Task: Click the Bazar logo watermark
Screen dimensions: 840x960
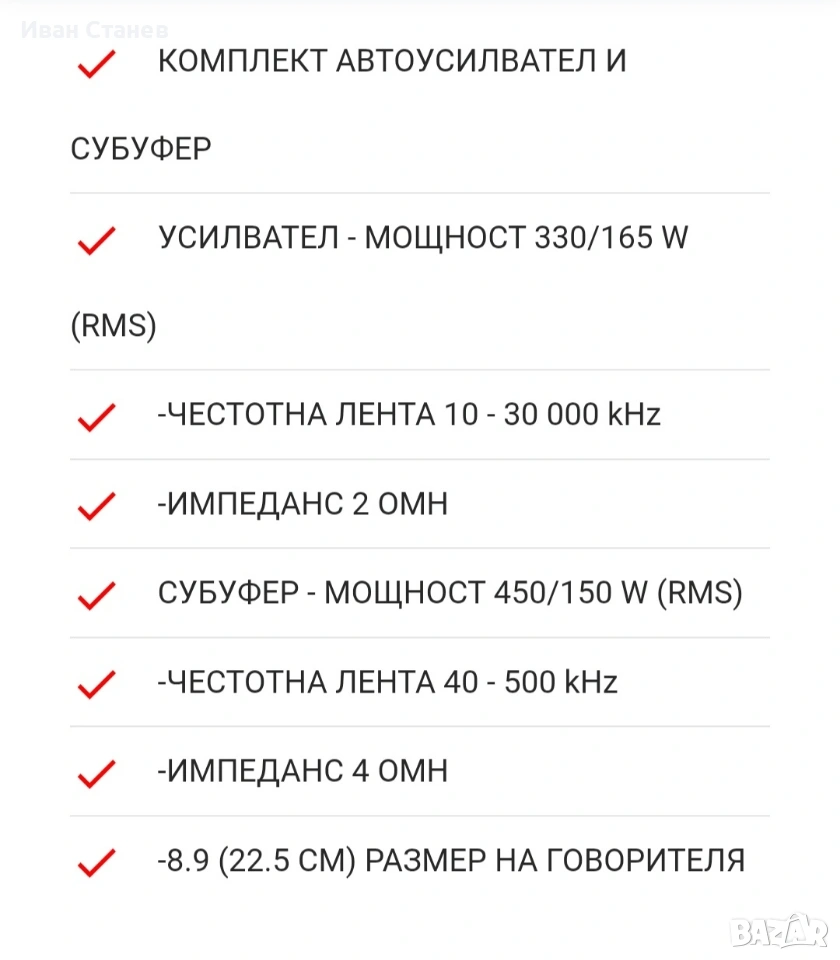Action: coord(779,932)
